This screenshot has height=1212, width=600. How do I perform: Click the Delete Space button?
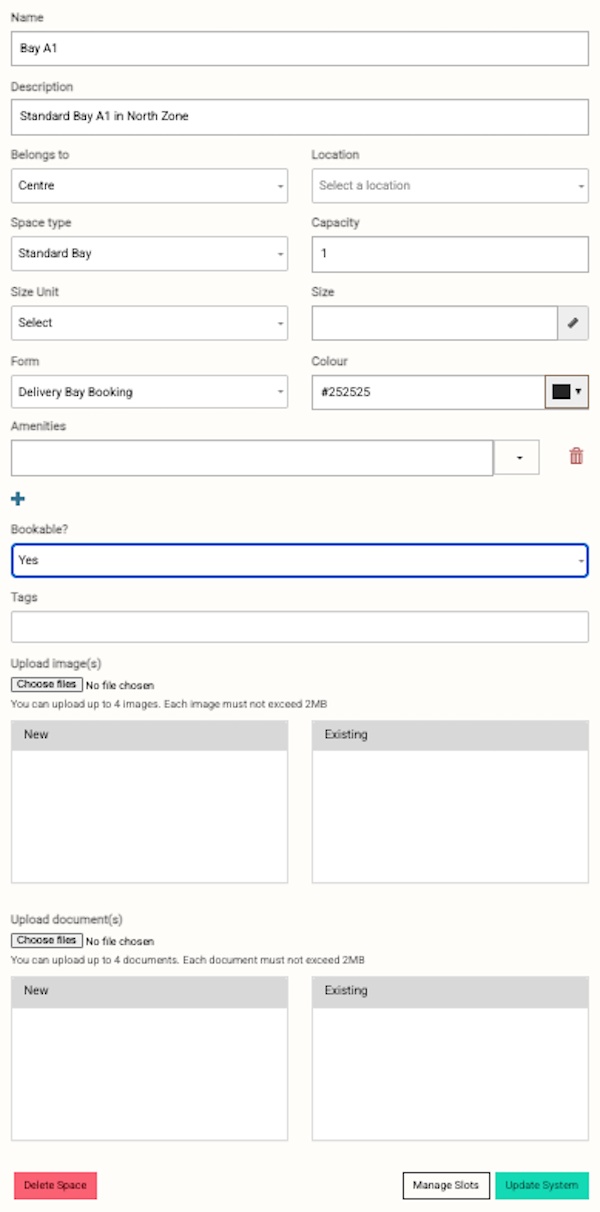tap(55, 1185)
